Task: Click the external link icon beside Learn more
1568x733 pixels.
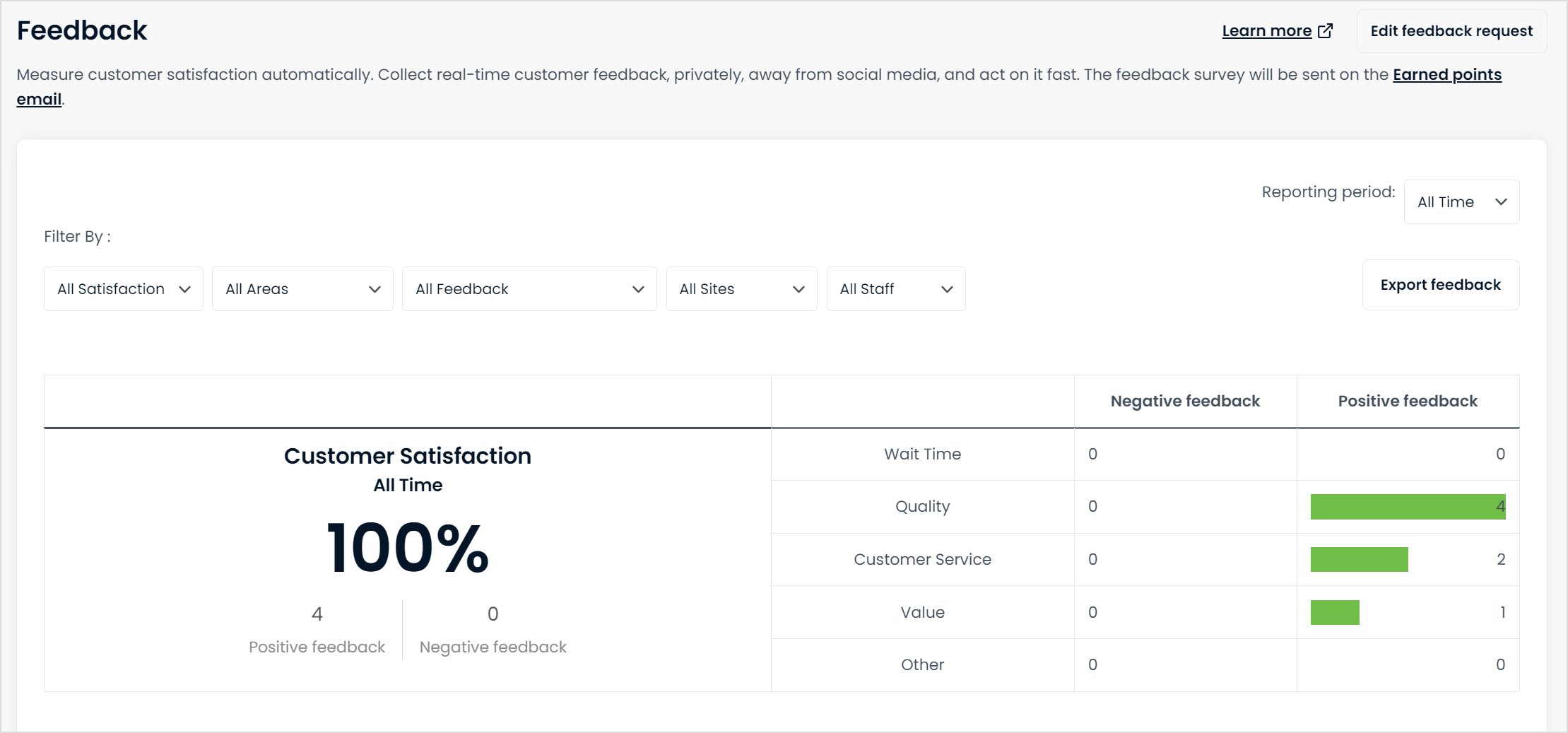Action: click(1326, 31)
